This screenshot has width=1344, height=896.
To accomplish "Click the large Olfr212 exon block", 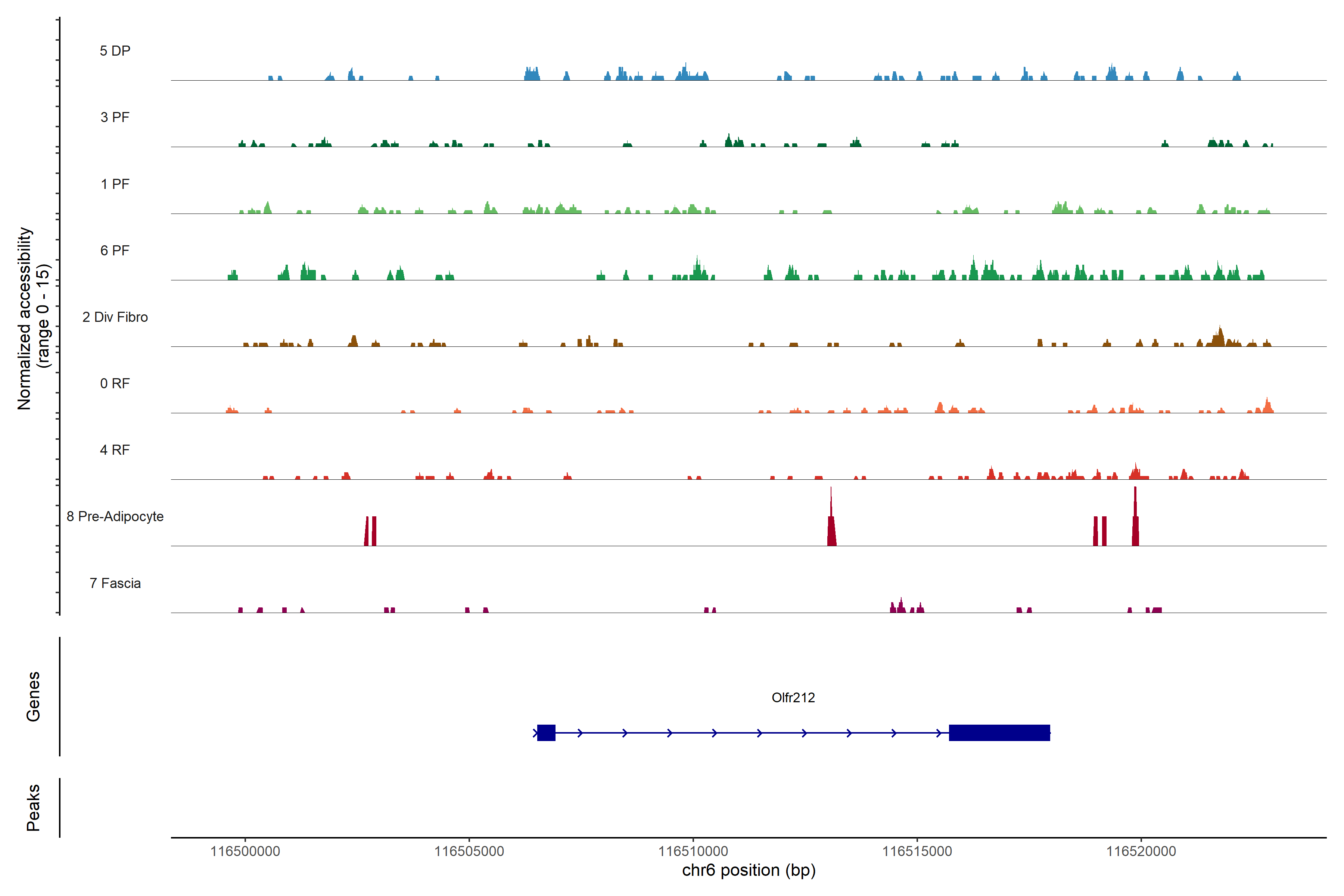I will [x=999, y=732].
